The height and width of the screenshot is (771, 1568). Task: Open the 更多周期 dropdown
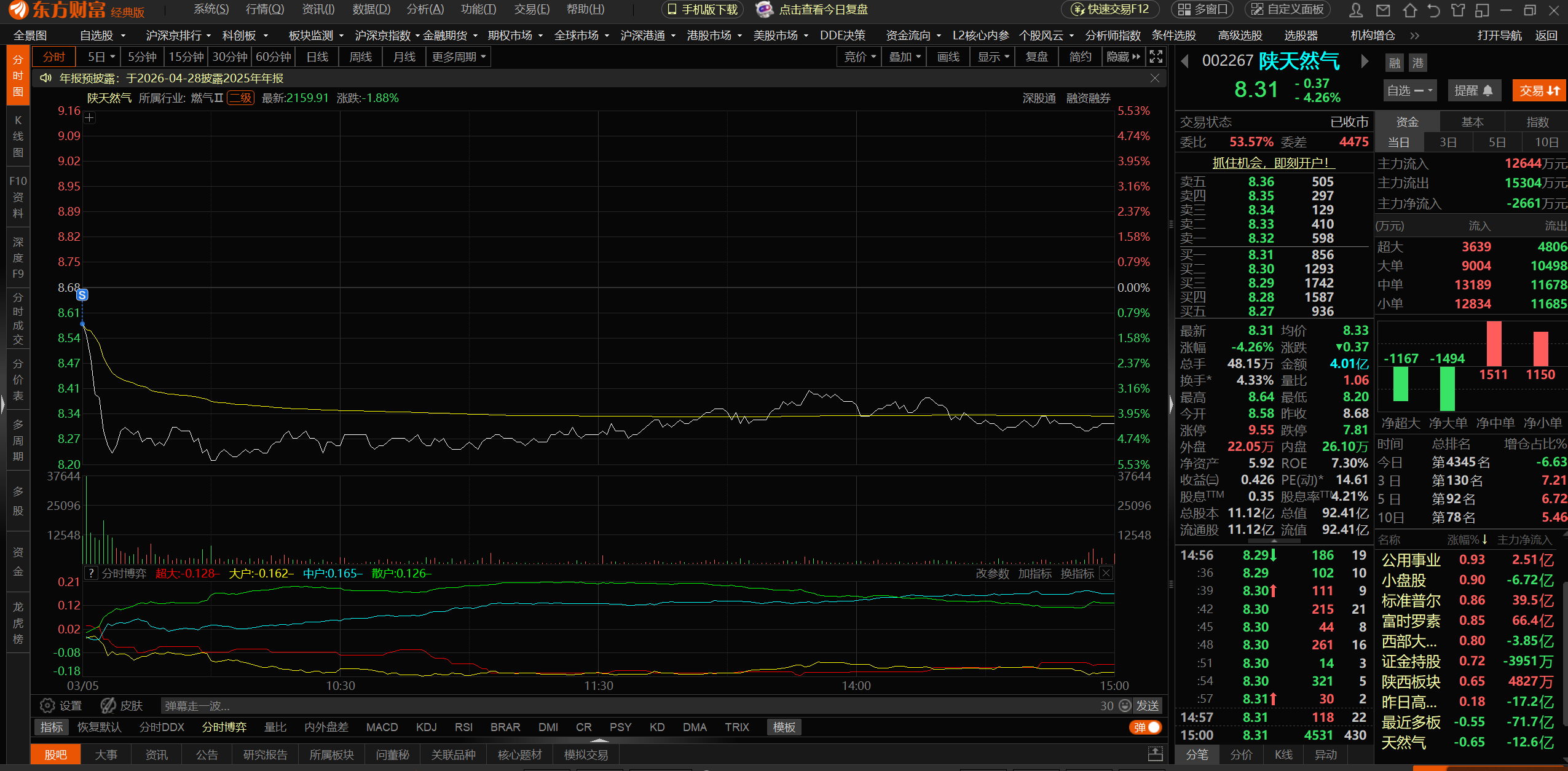click(x=459, y=57)
